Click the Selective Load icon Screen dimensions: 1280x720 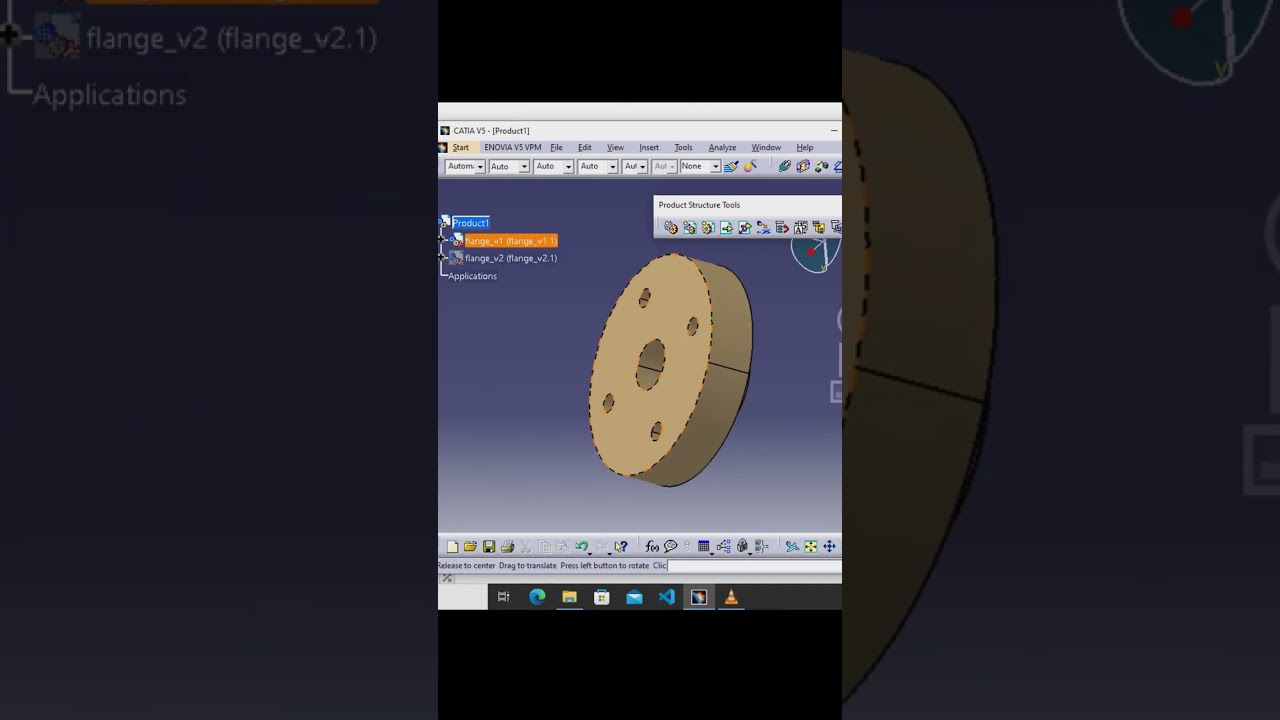819,228
